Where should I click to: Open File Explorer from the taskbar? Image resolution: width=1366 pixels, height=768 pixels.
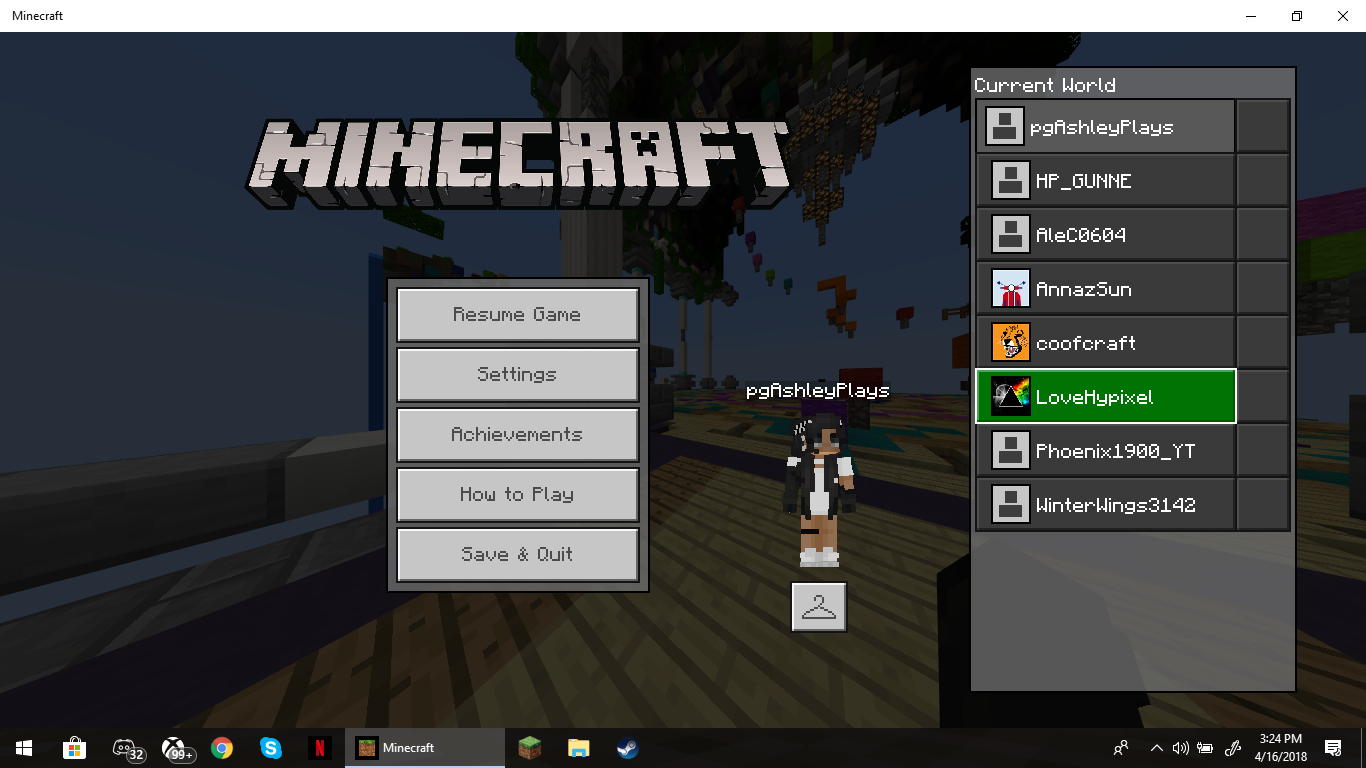578,748
